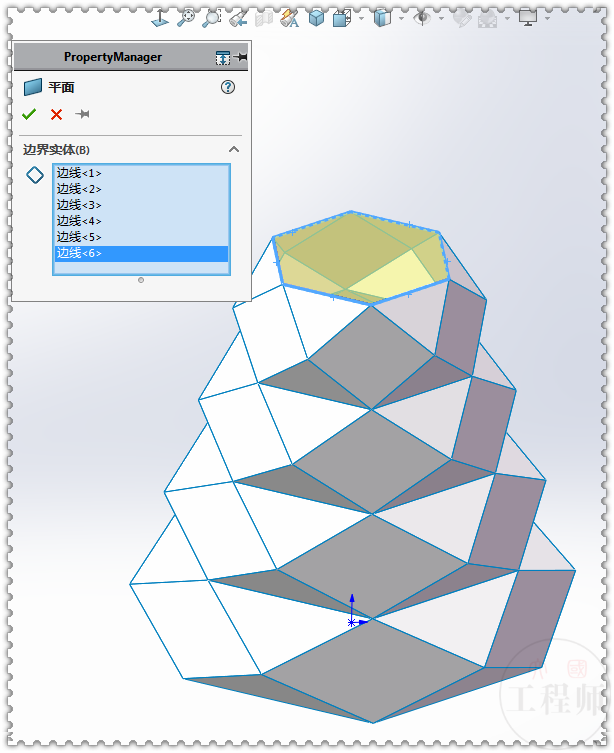Click Previous View icon
The image size is (614, 753).
[x=238, y=18]
